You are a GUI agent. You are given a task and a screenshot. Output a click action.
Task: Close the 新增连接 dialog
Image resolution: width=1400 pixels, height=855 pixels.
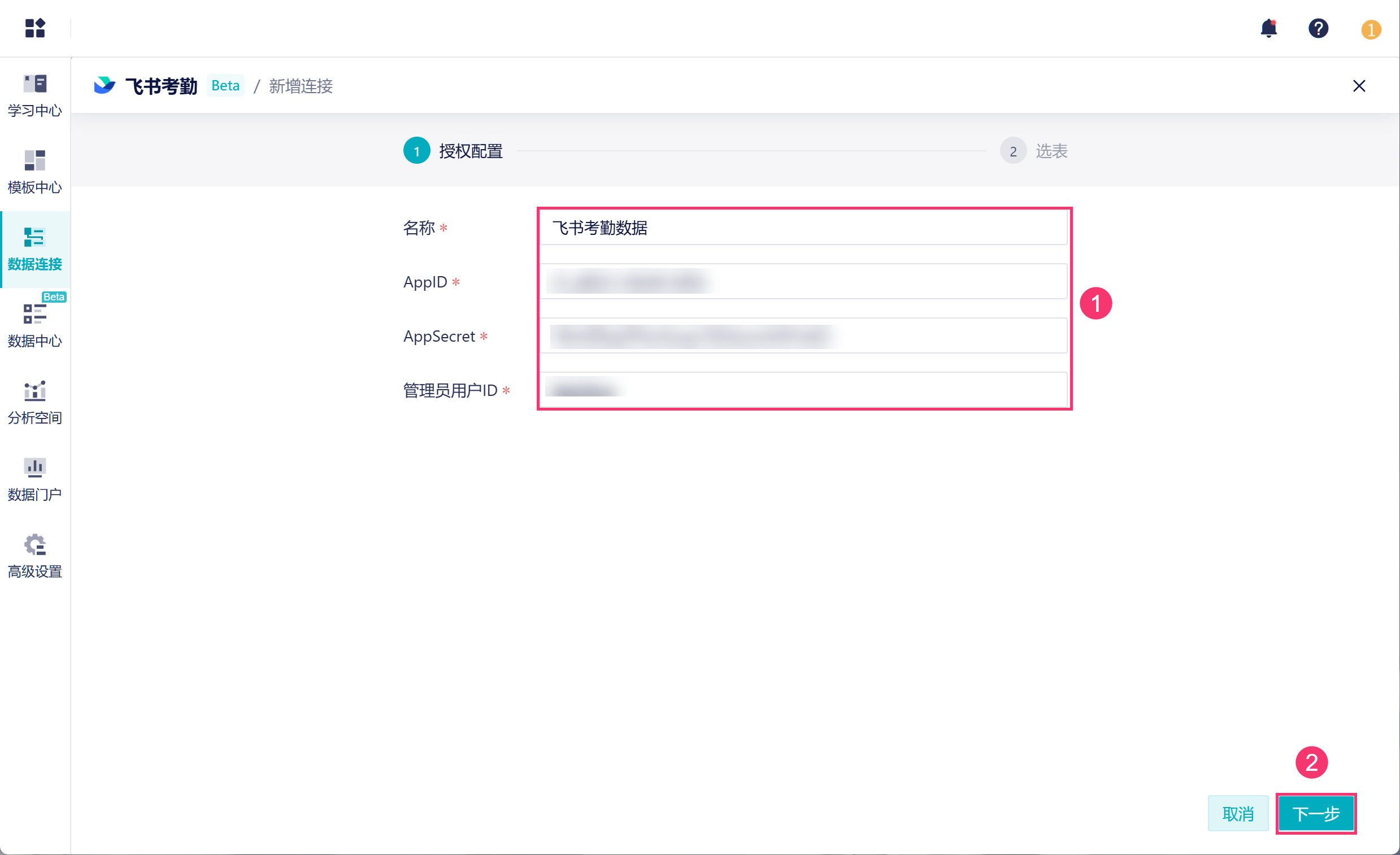(x=1358, y=86)
